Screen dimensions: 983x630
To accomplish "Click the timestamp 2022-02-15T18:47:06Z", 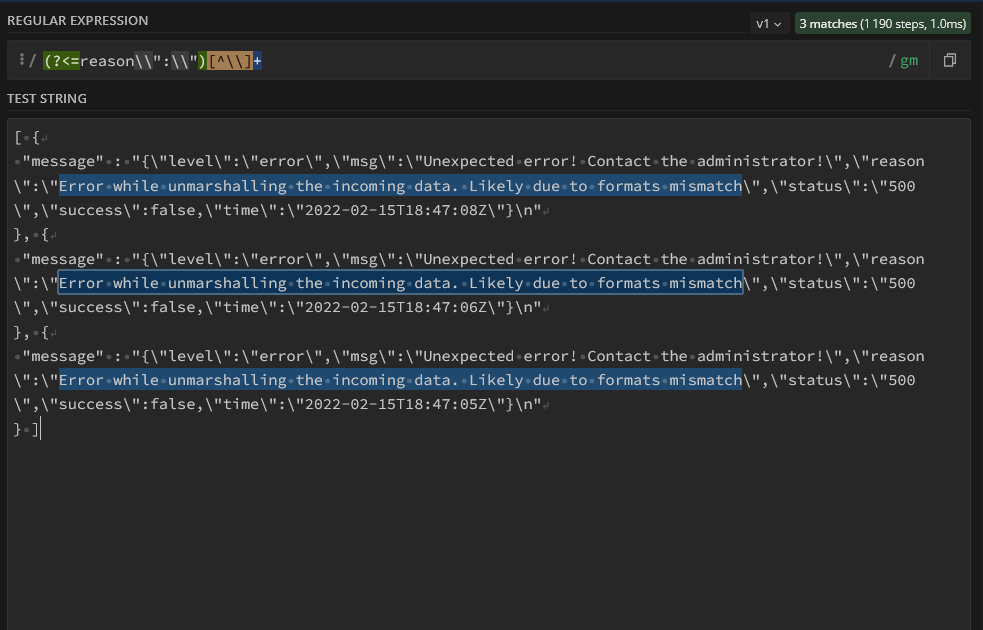I will pyautogui.click(x=396, y=307).
